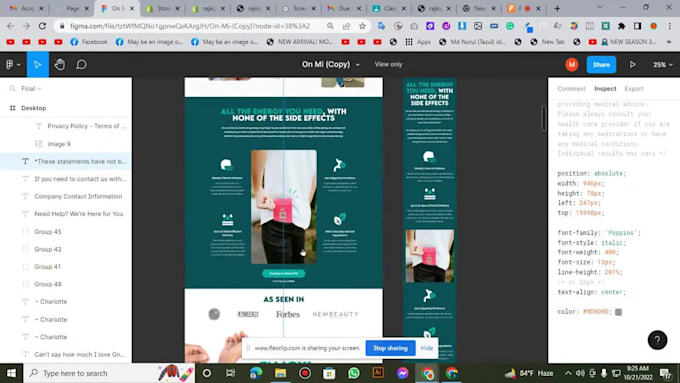
Task: Click the Type here to search box
Action: [x=109, y=373]
